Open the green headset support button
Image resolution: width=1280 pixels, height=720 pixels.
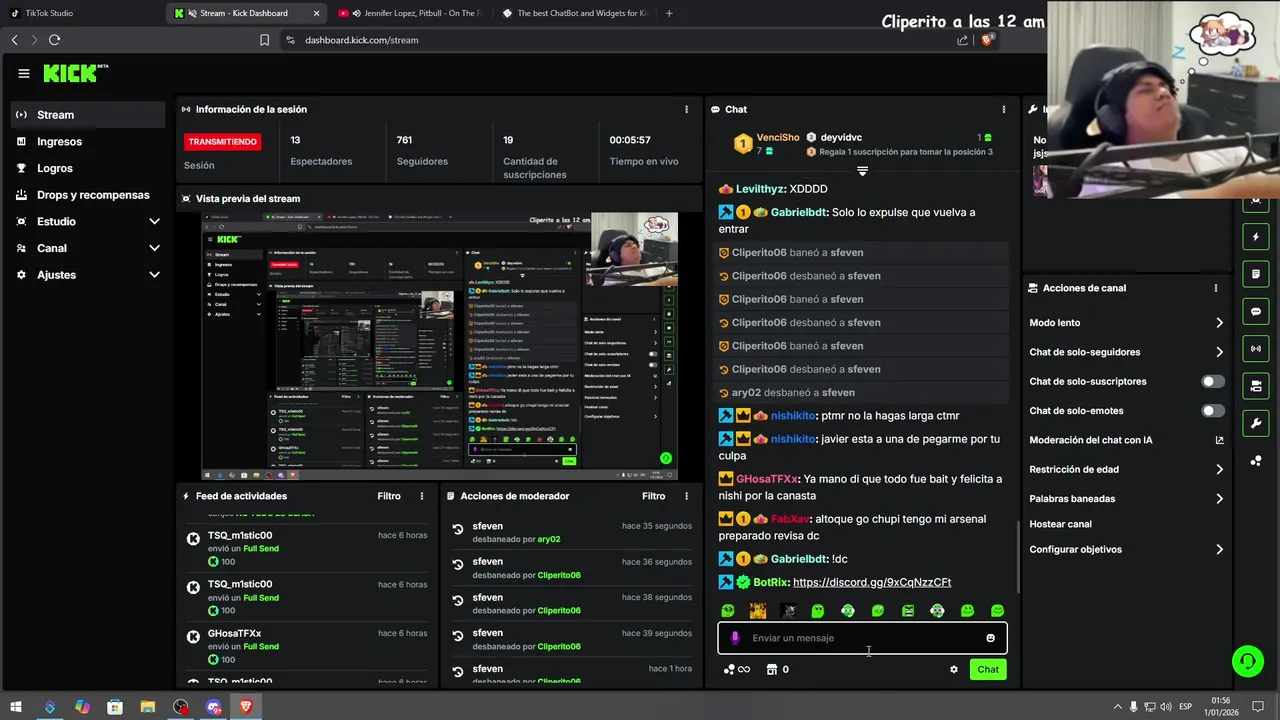point(1247,660)
